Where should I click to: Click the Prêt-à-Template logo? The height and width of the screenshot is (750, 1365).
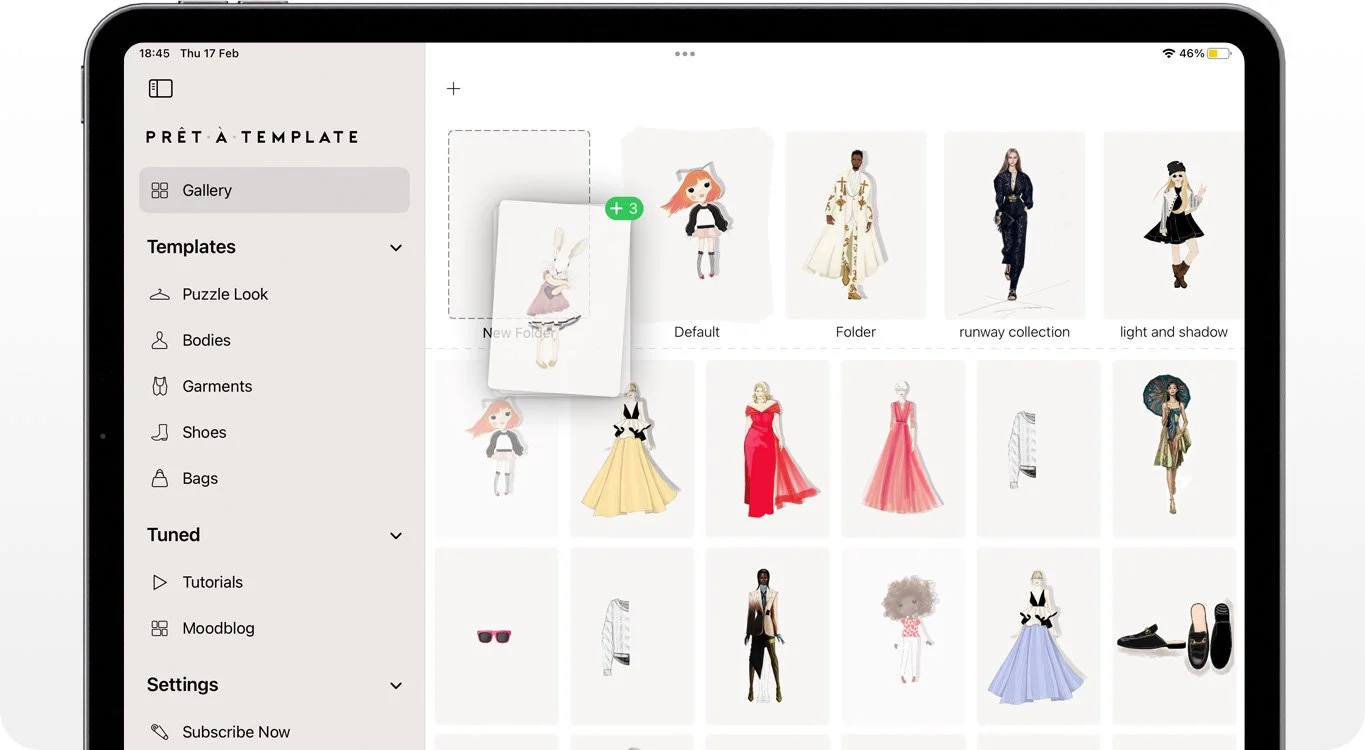[252, 137]
